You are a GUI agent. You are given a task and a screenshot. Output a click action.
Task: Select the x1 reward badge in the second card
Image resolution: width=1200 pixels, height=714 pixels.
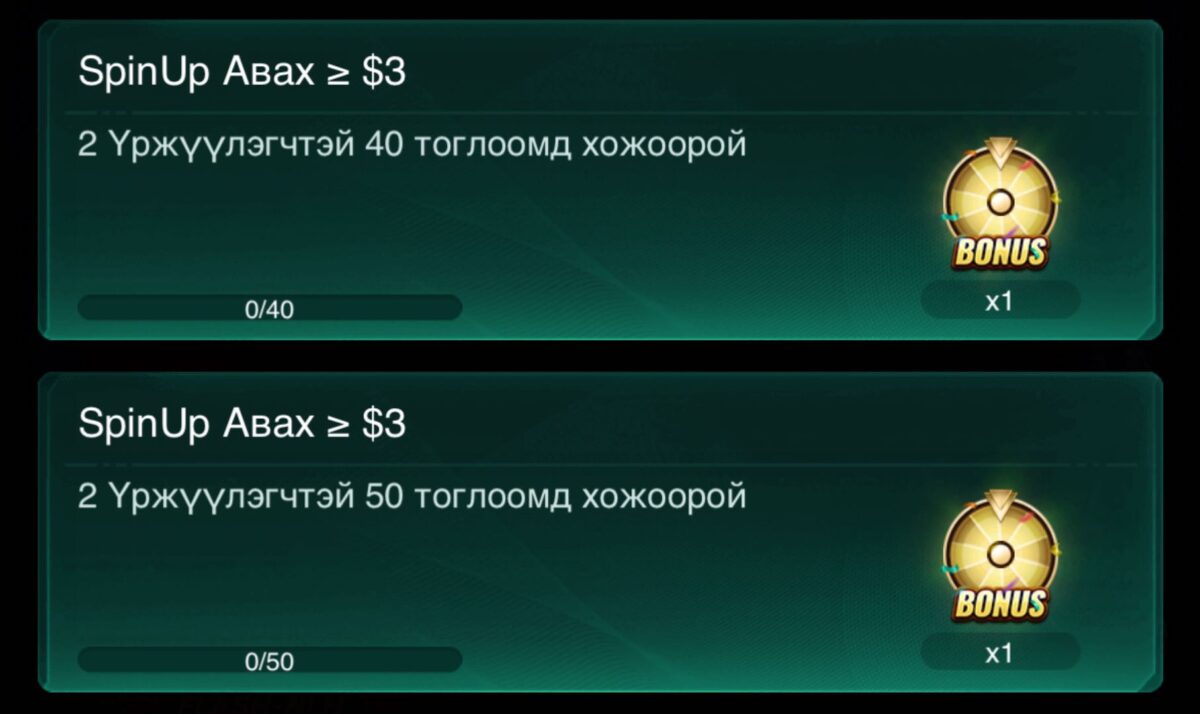(1000, 652)
